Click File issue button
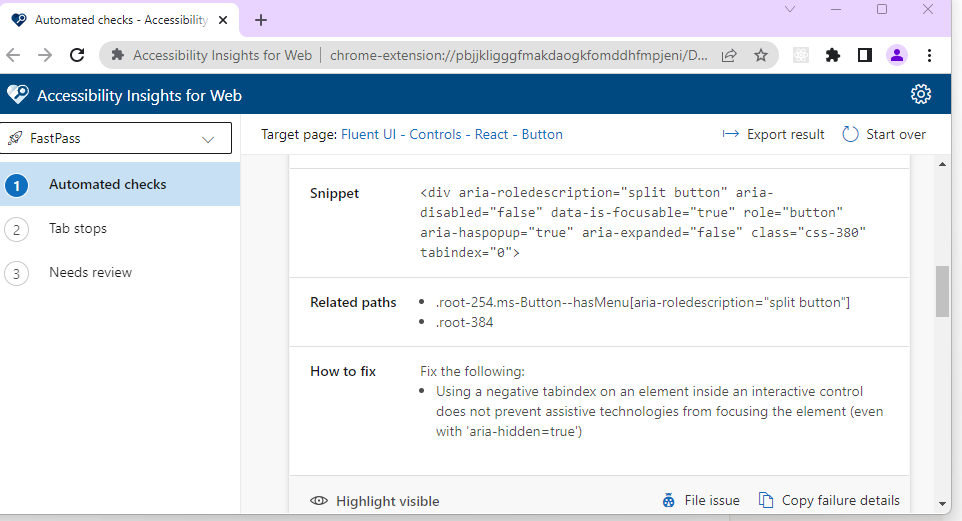 [x=701, y=501]
